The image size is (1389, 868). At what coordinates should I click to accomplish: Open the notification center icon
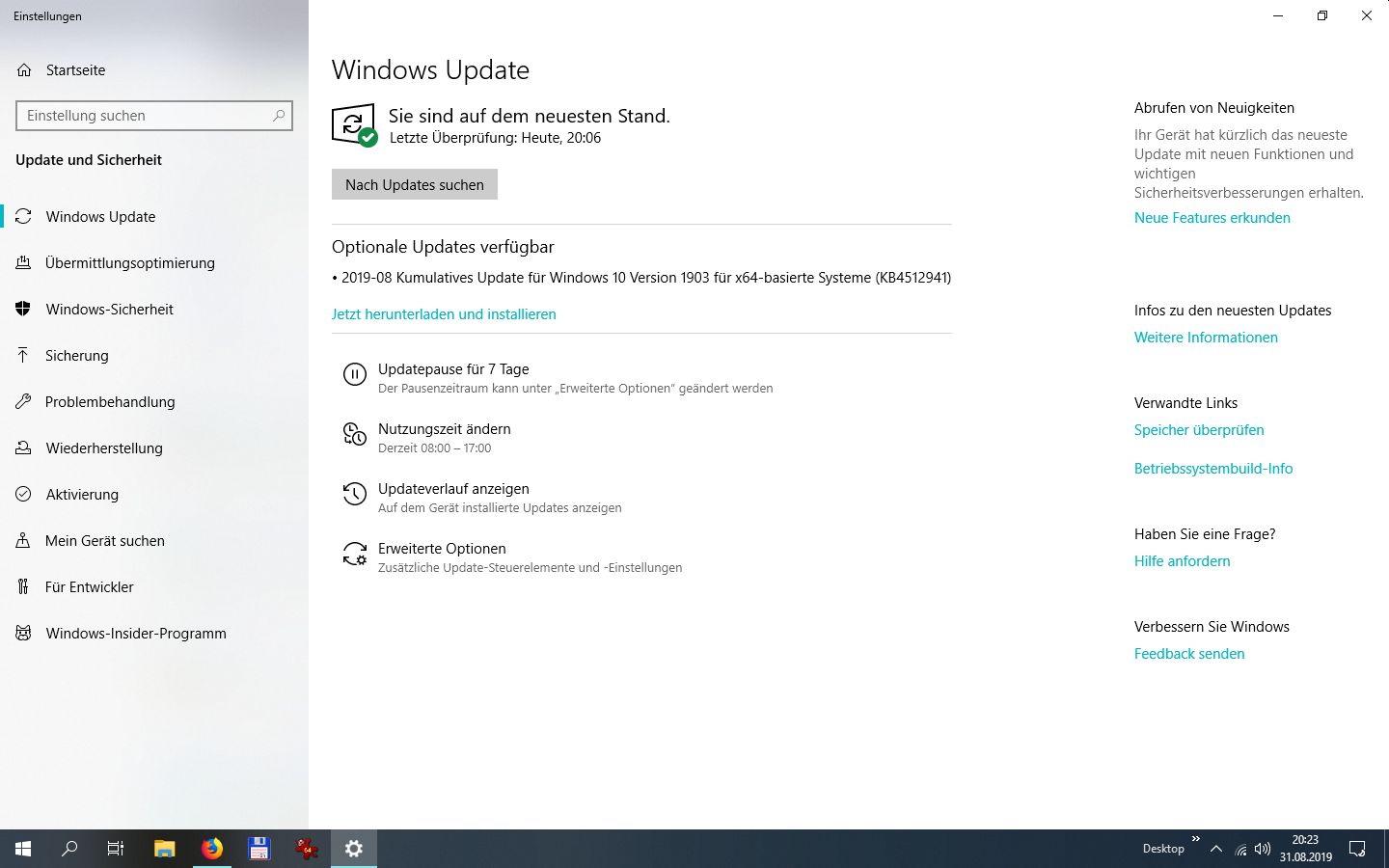point(1357,849)
